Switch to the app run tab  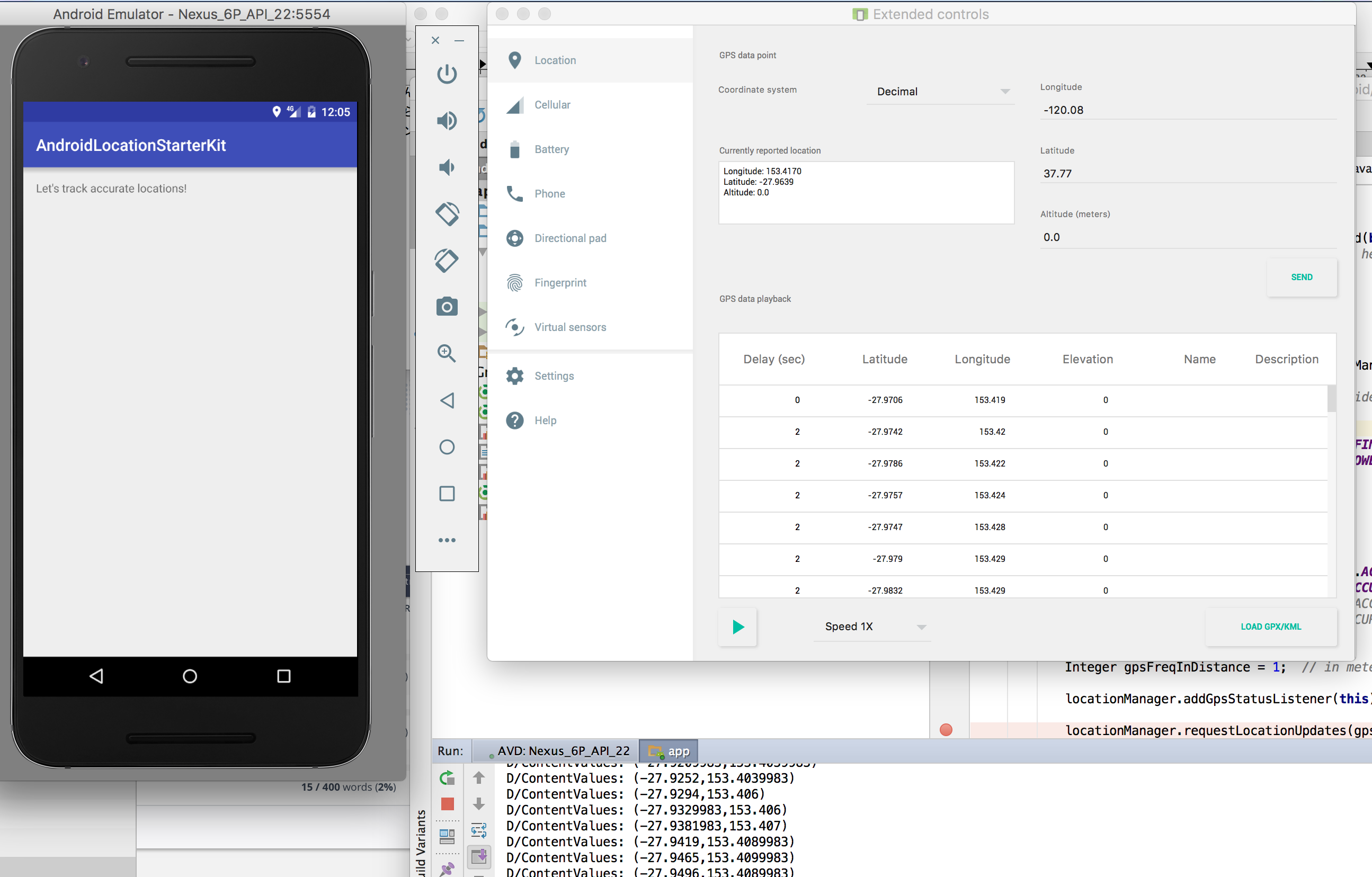[669, 751]
